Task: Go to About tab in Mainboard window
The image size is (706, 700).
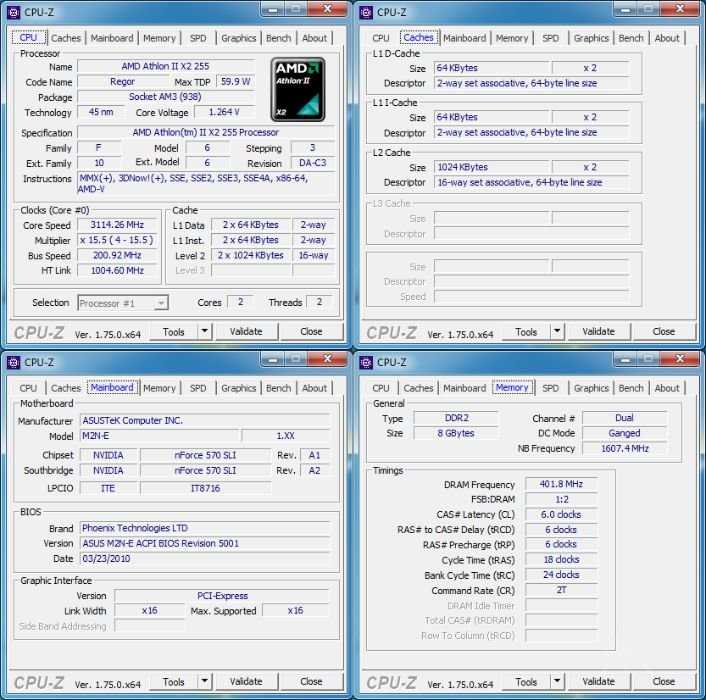Action: [x=314, y=388]
